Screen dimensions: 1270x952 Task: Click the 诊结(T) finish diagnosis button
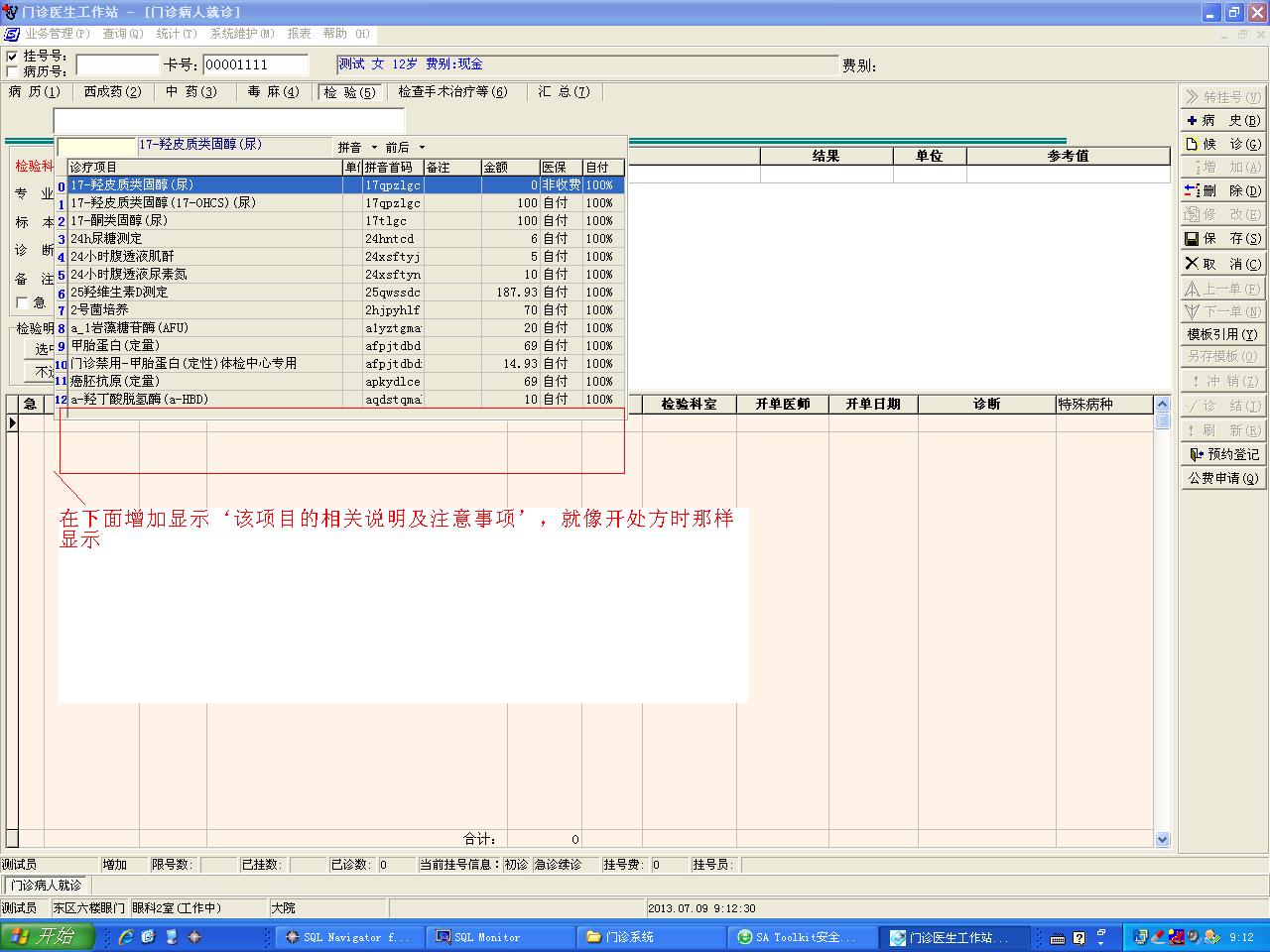1222,406
